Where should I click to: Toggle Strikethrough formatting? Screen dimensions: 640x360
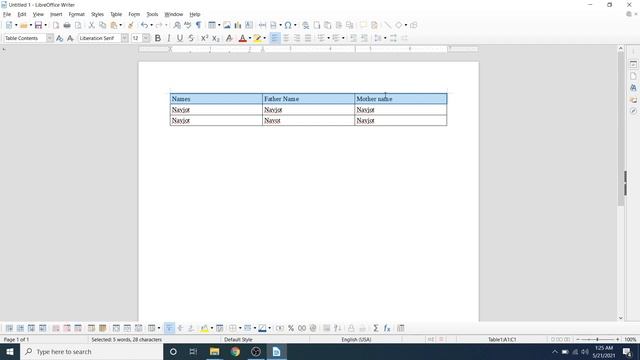pos(191,38)
